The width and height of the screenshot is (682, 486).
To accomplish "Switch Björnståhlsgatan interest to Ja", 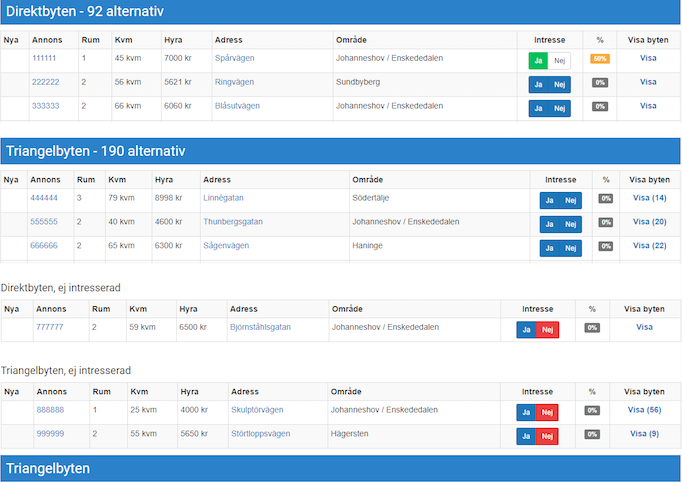I will [x=526, y=329].
